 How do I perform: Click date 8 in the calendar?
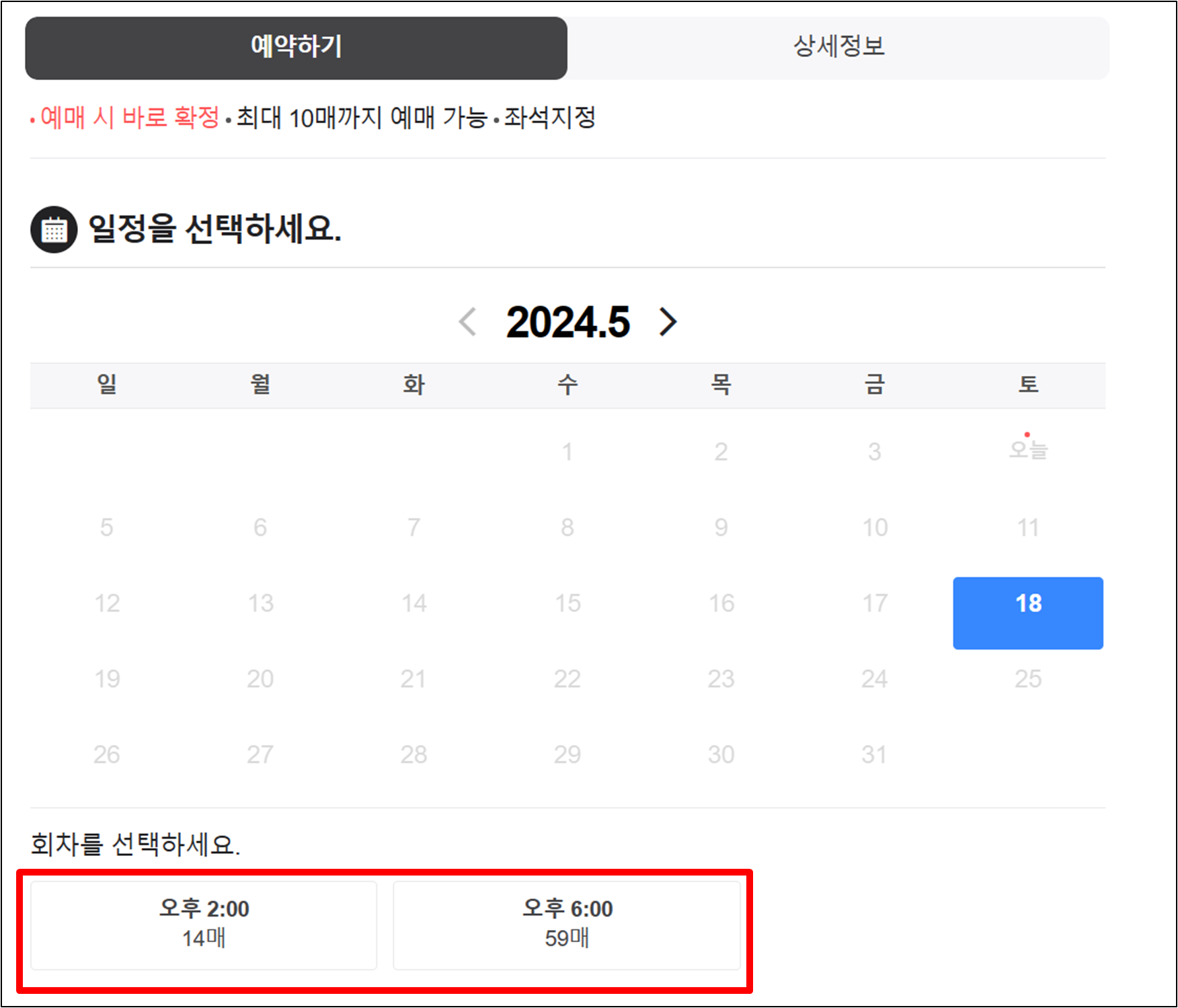567,528
